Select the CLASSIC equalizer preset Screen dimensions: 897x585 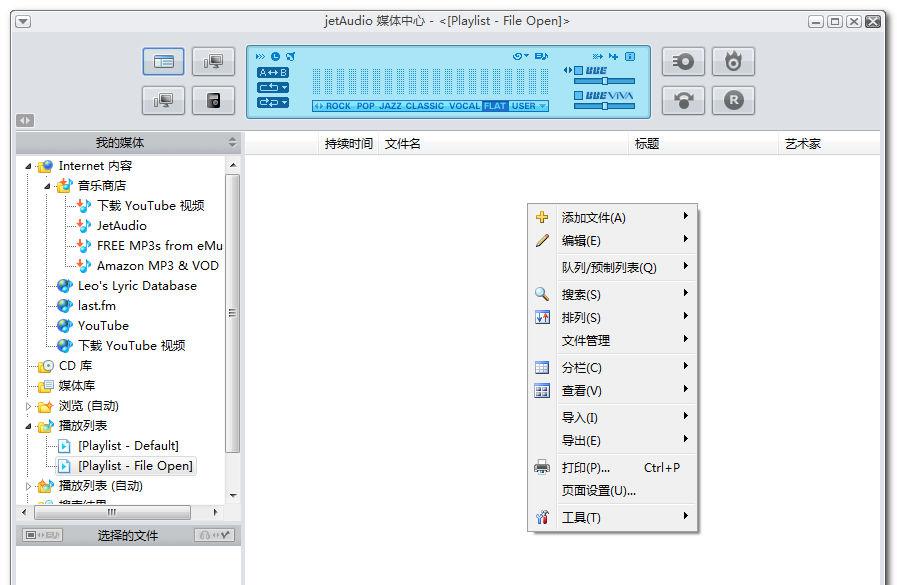tap(424, 106)
